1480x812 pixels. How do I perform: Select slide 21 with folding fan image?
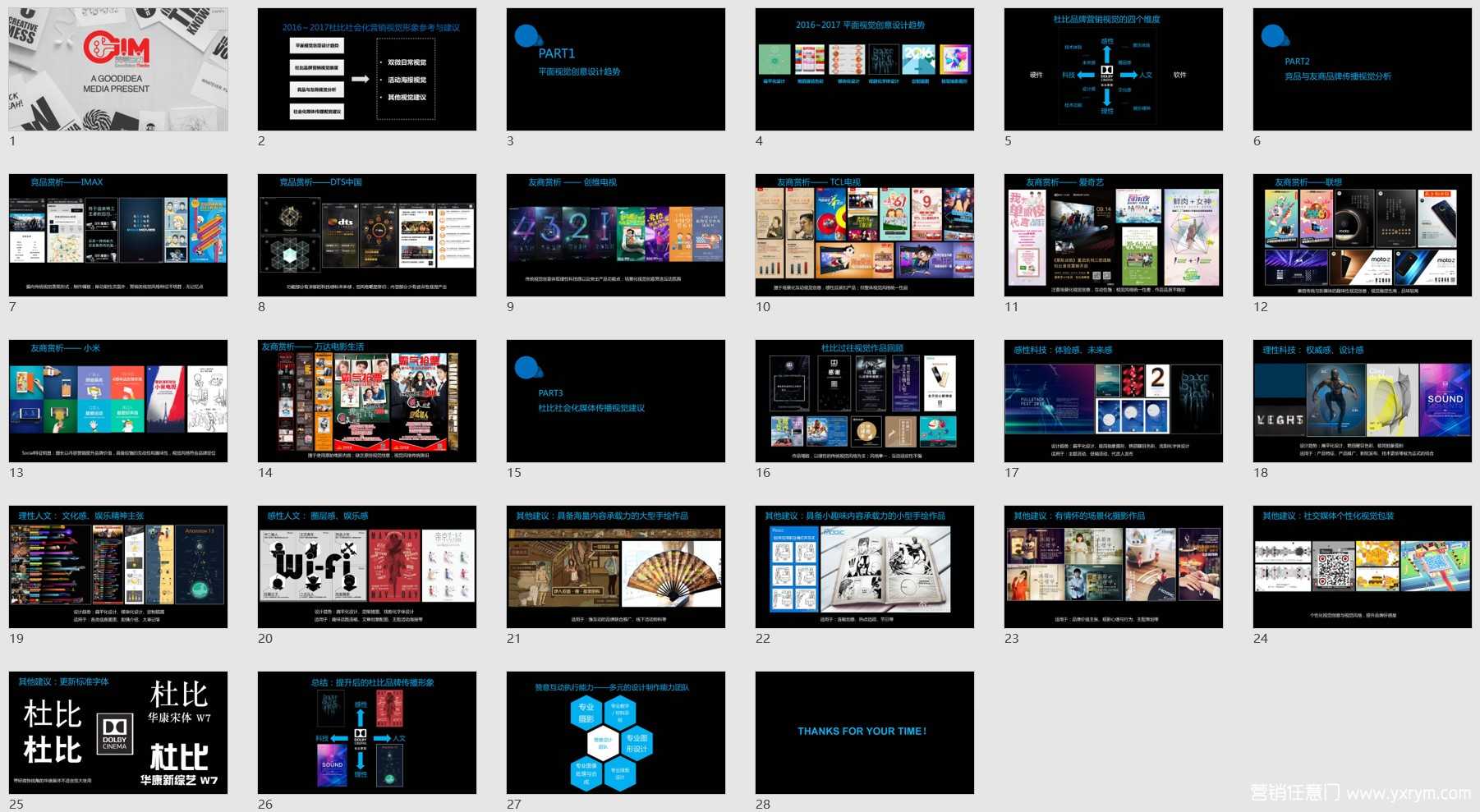616,567
